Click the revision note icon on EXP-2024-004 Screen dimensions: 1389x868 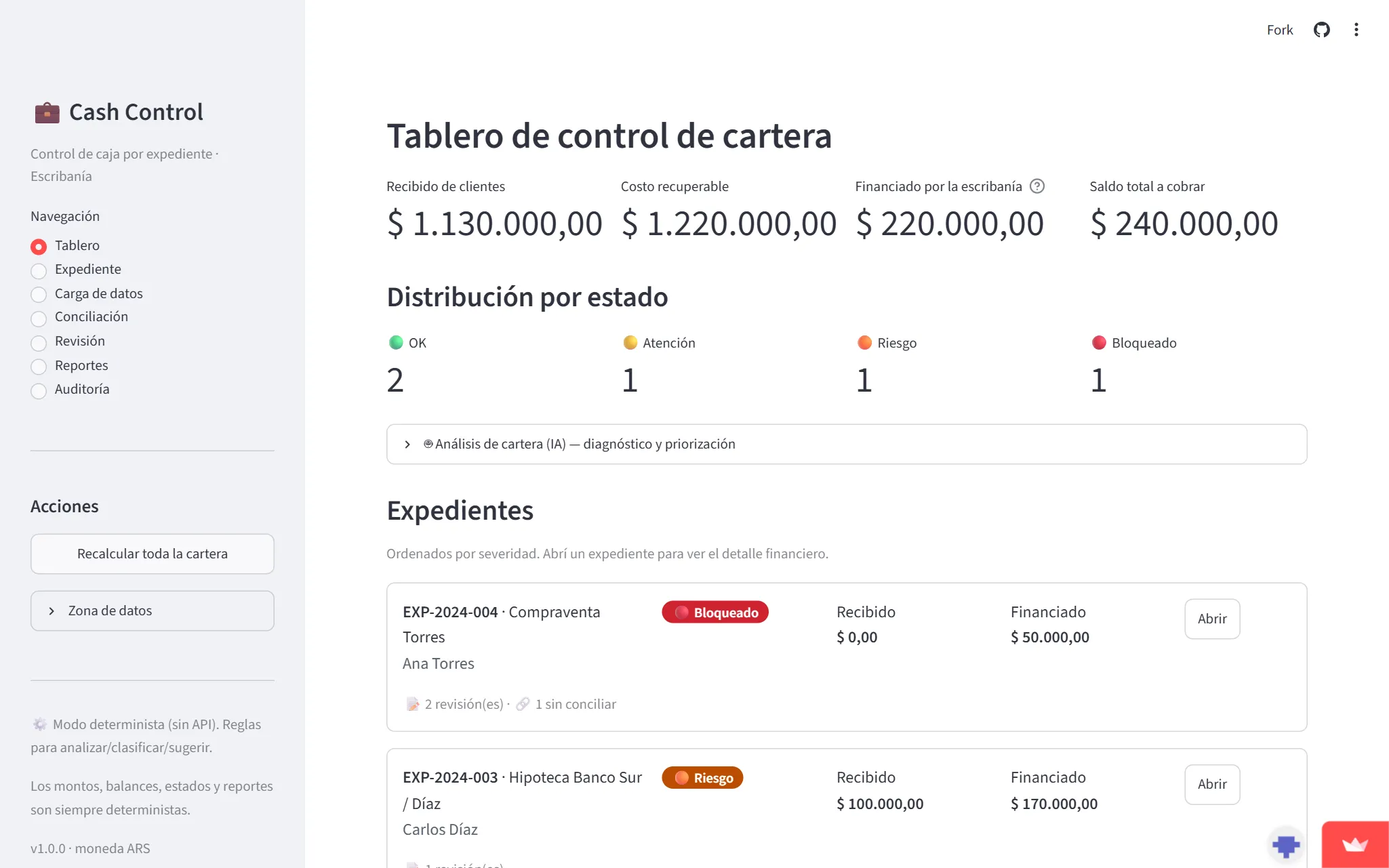coord(412,705)
